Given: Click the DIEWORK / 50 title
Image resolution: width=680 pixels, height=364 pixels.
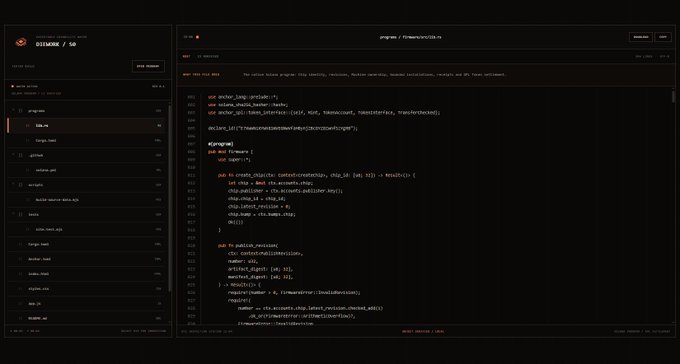Looking at the screenshot, I should point(56,44).
